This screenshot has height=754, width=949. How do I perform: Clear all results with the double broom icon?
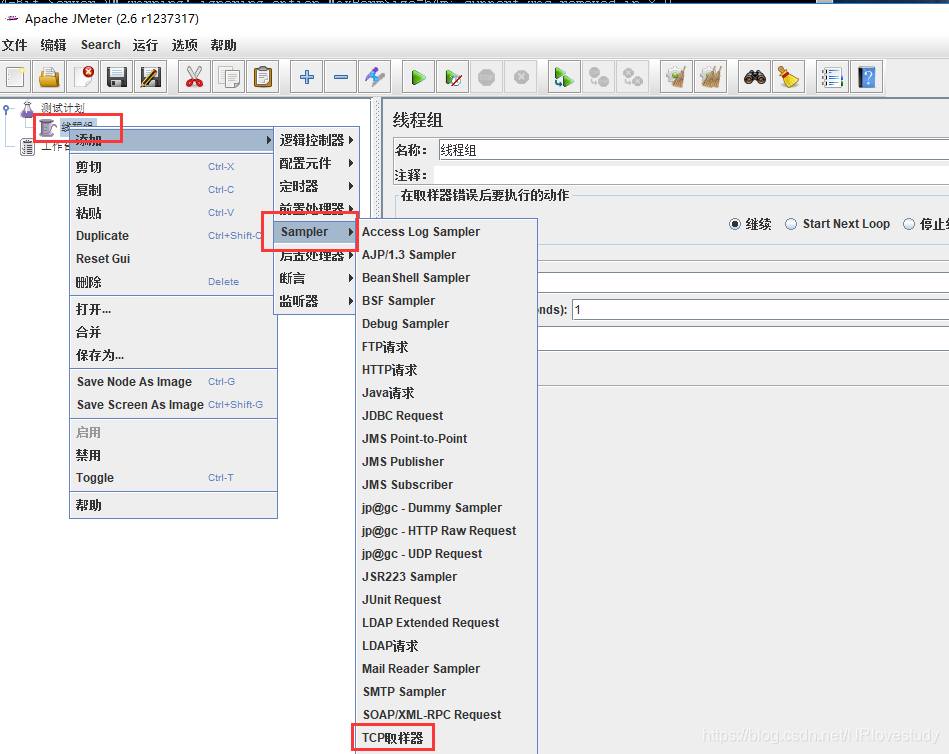pos(711,77)
